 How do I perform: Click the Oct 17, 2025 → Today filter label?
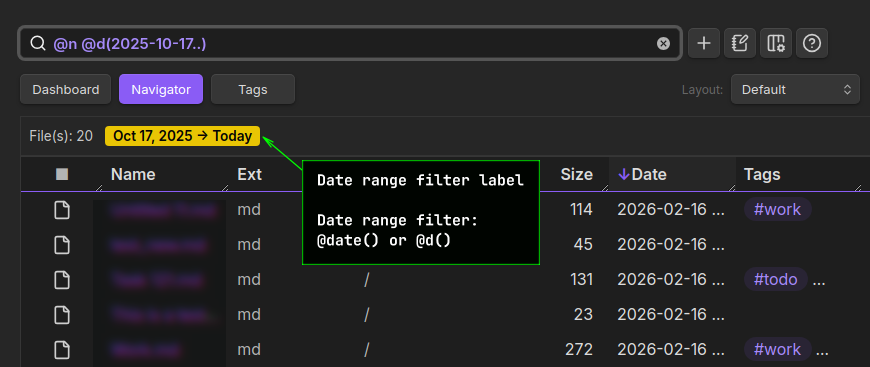[x=183, y=136]
